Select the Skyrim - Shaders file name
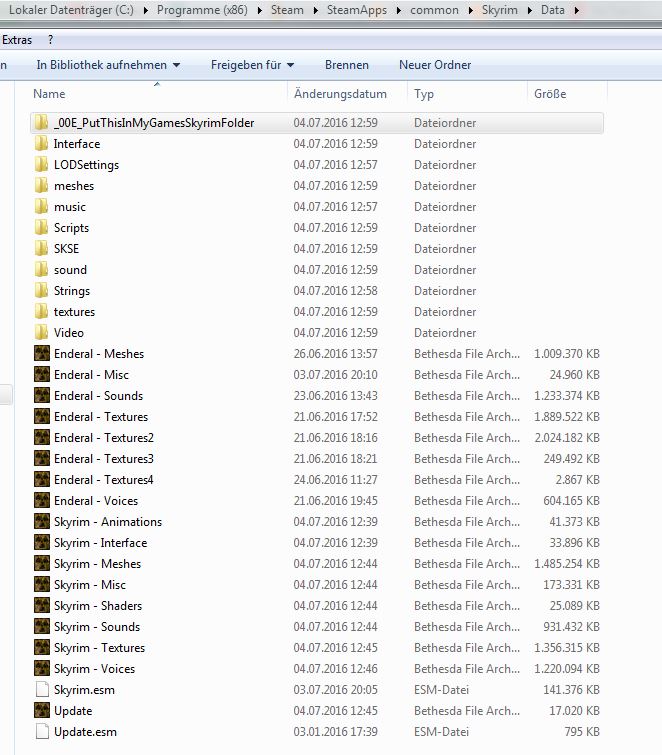The image size is (662, 755). (98, 606)
